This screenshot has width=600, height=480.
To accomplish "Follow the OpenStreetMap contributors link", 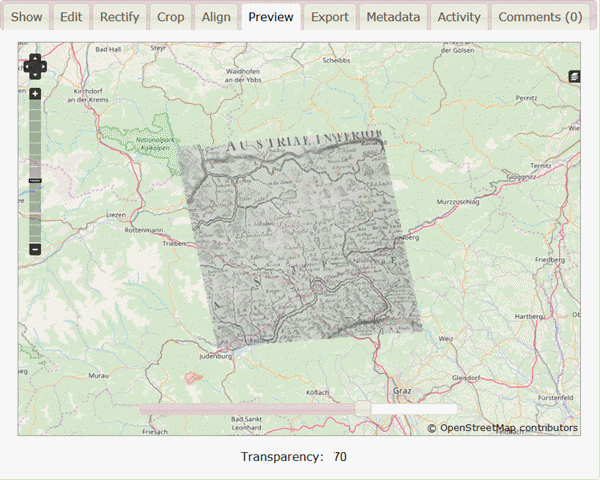I will 509,428.
